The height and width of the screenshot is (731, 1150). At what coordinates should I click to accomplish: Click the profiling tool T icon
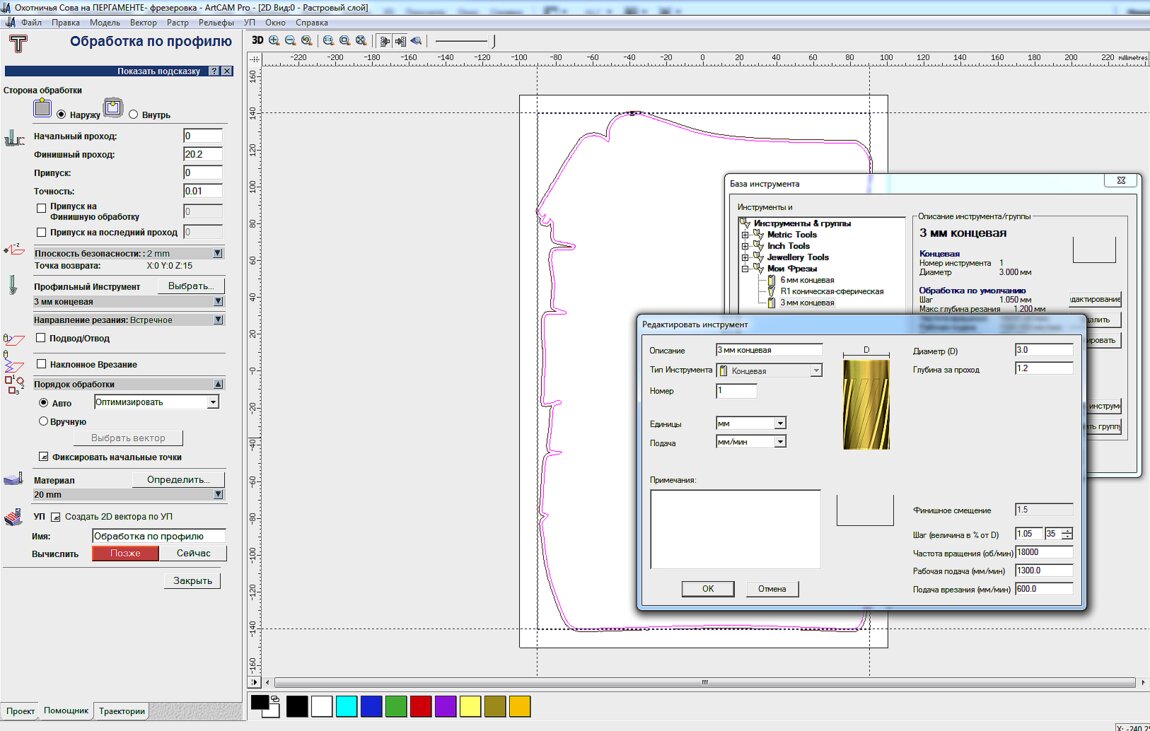pyautogui.click(x=18, y=43)
